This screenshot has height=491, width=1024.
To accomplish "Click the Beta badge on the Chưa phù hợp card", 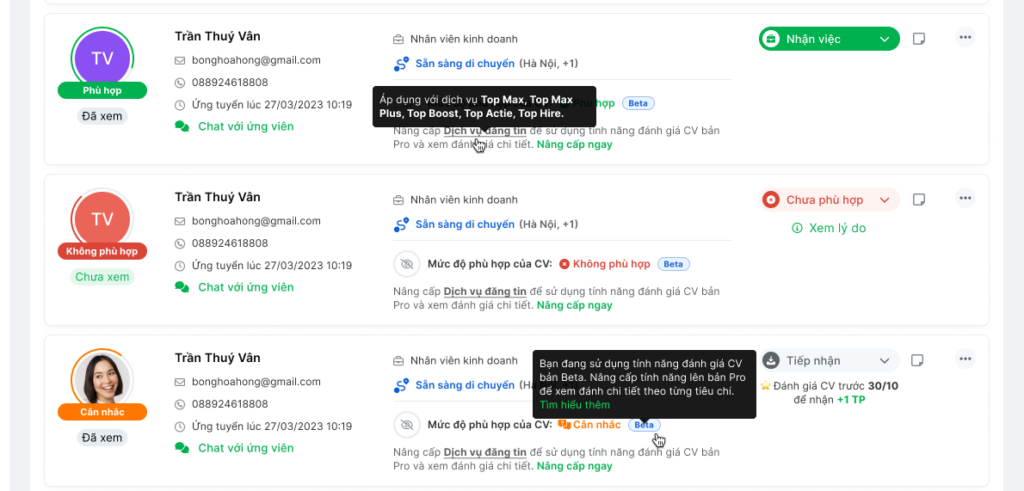I will click(x=673, y=264).
